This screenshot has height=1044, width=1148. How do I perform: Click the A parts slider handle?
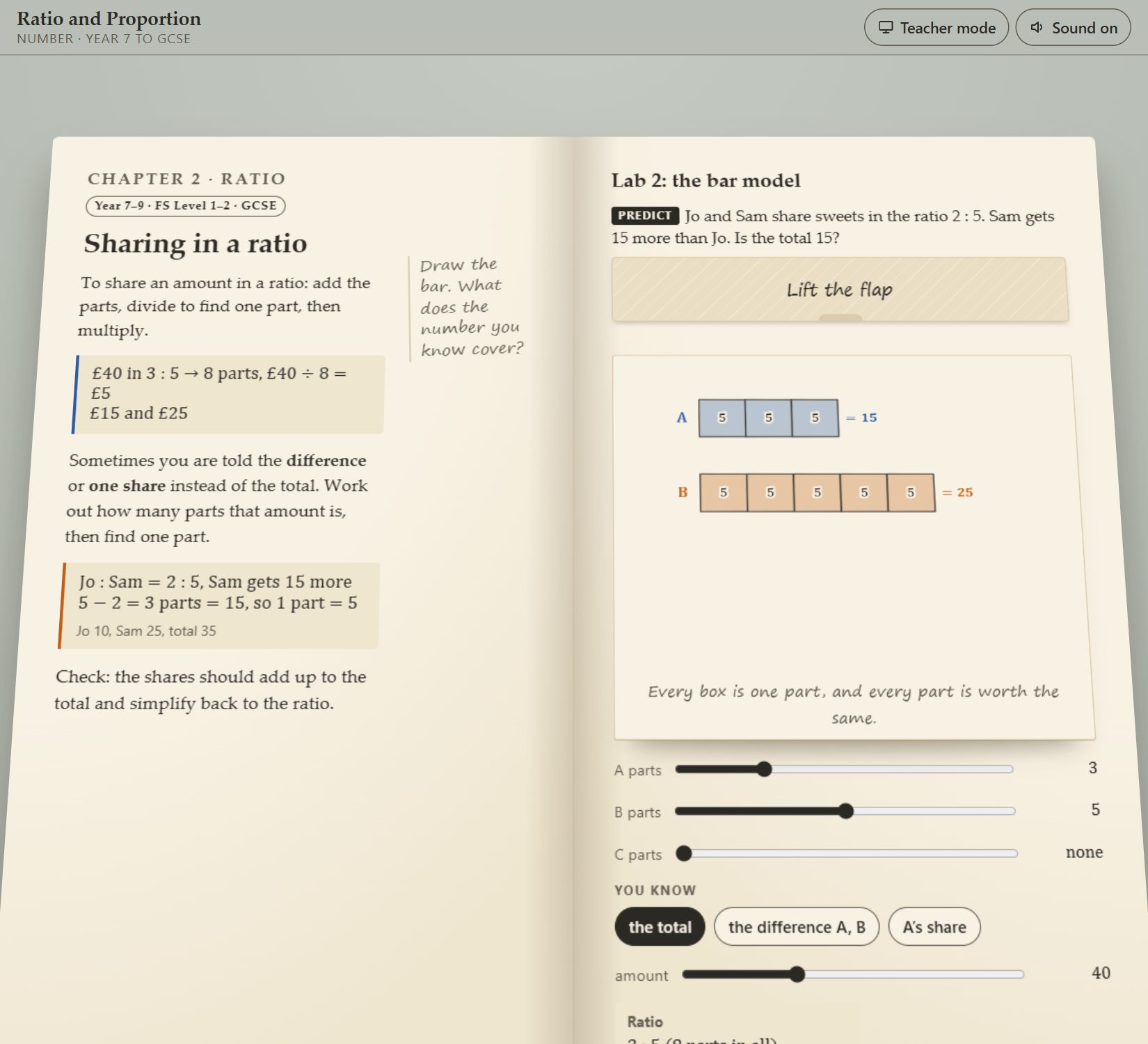pos(764,769)
